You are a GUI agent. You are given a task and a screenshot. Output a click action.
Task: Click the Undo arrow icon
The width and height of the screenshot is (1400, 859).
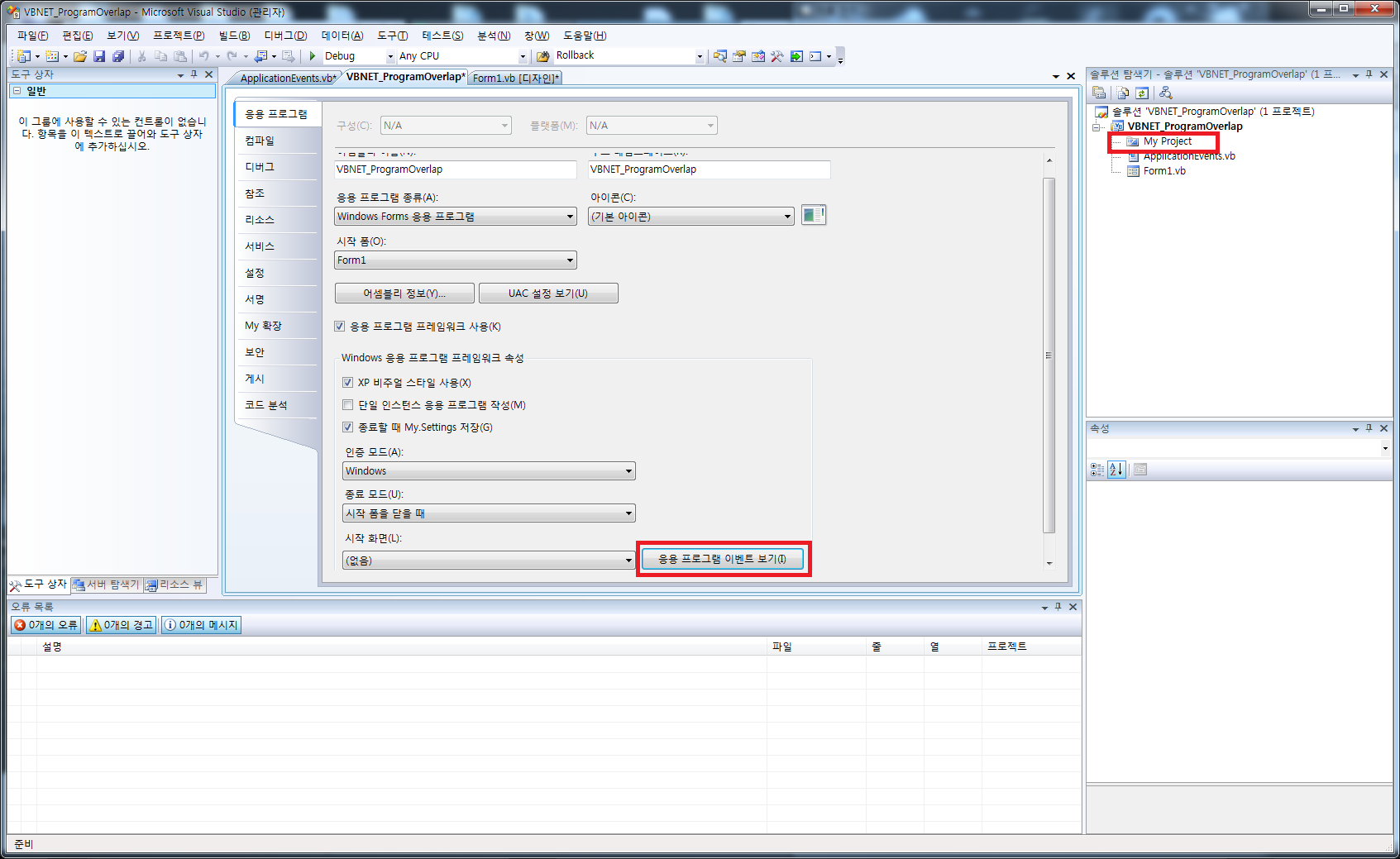click(x=203, y=56)
